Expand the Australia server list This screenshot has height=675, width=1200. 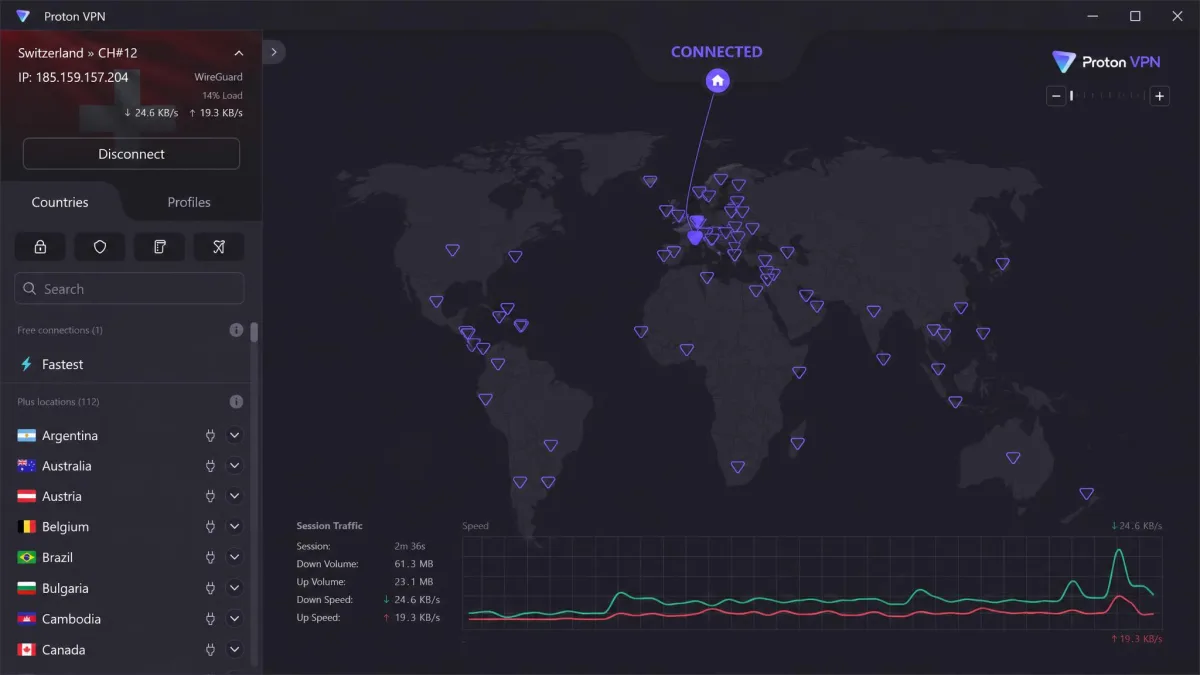(x=235, y=466)
